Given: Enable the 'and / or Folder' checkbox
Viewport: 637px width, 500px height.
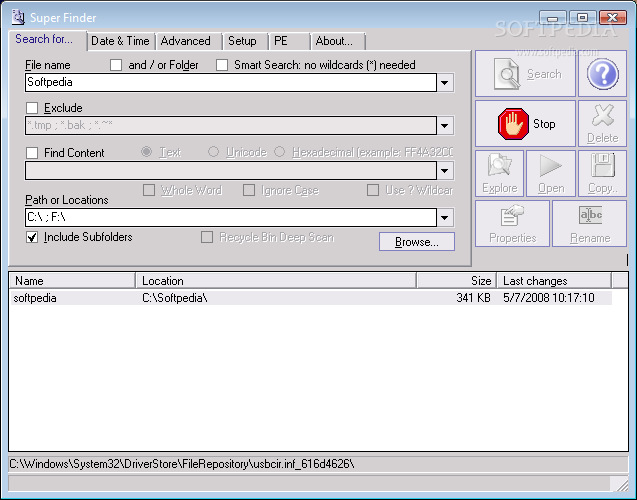Looking at the screenshot, I should point(116,65).
